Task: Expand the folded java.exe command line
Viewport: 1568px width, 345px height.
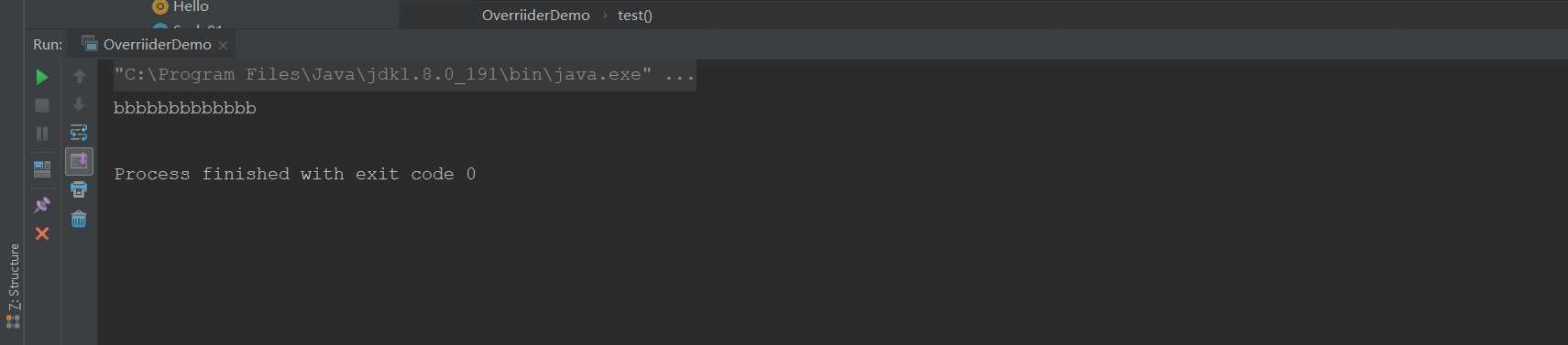Action: pyautogui.click(x=383, y=75)
